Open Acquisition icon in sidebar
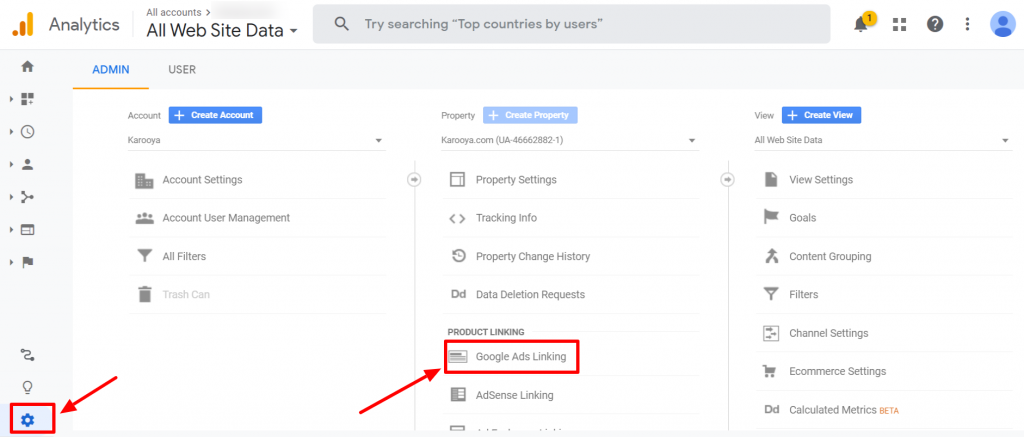 pyautogui.click(x=27, y=197)
